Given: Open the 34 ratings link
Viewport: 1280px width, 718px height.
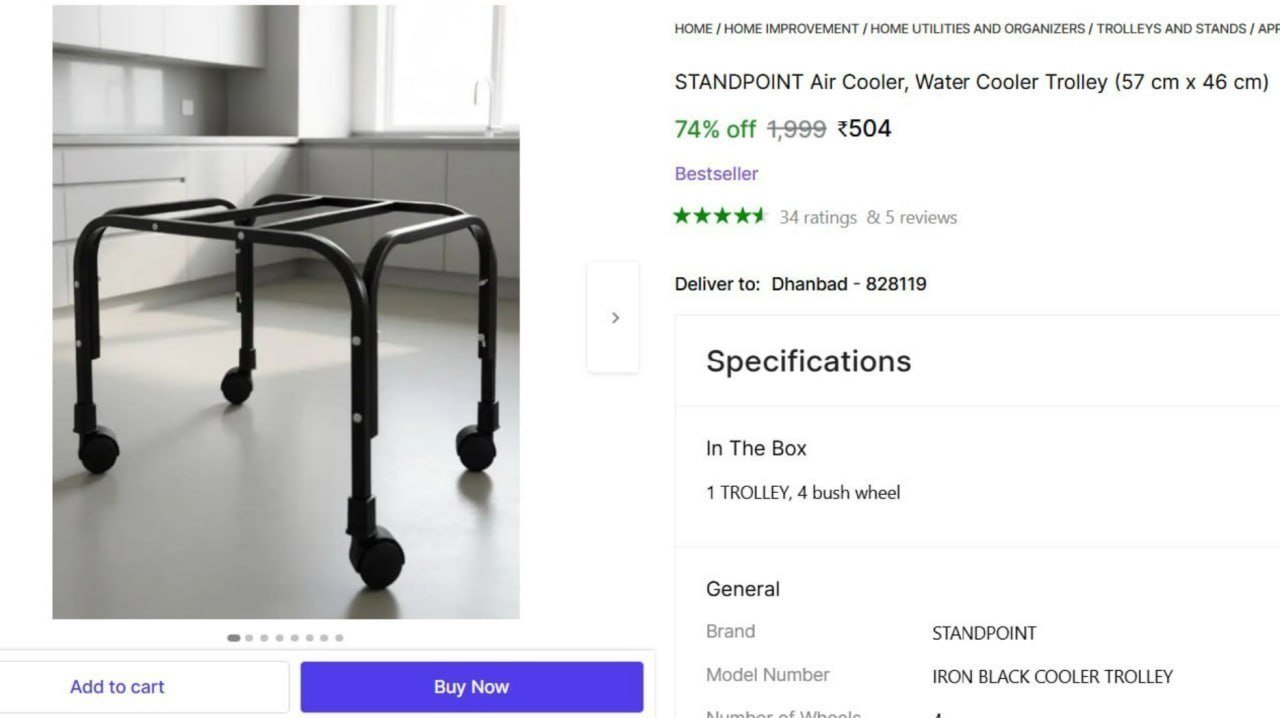Looking at the screenshot, I should 818,217.
